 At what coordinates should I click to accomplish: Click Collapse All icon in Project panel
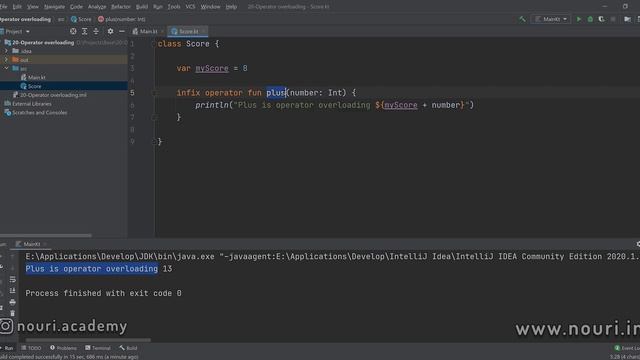coord(96,31)
